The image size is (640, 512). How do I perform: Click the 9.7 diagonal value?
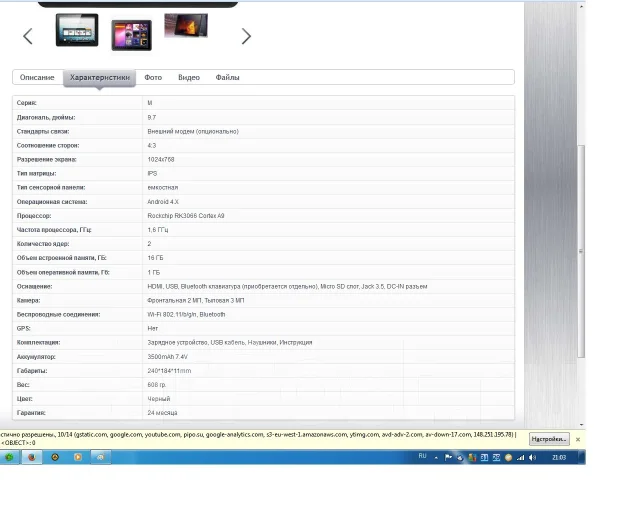pos(151,117)
